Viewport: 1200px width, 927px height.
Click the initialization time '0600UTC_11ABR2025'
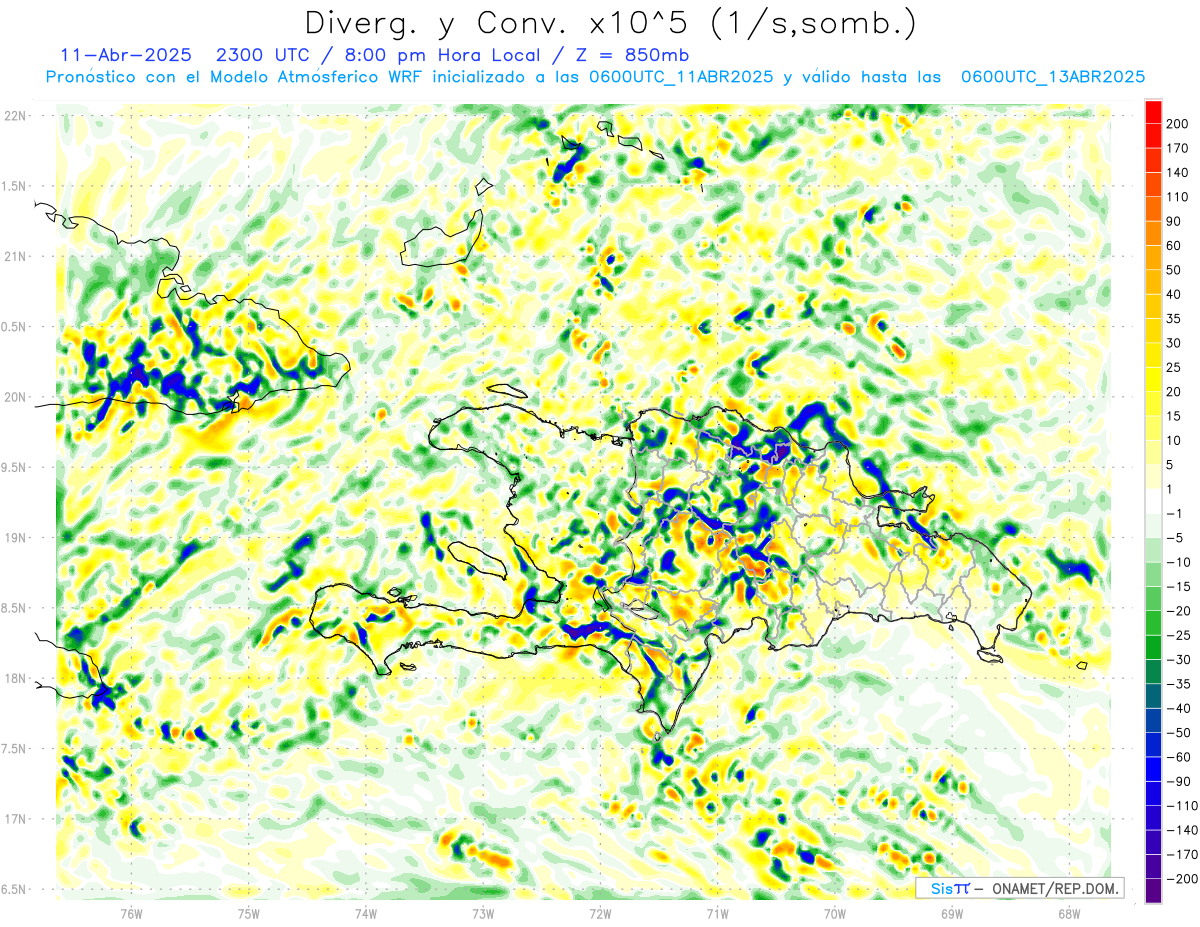click(680, 77)
